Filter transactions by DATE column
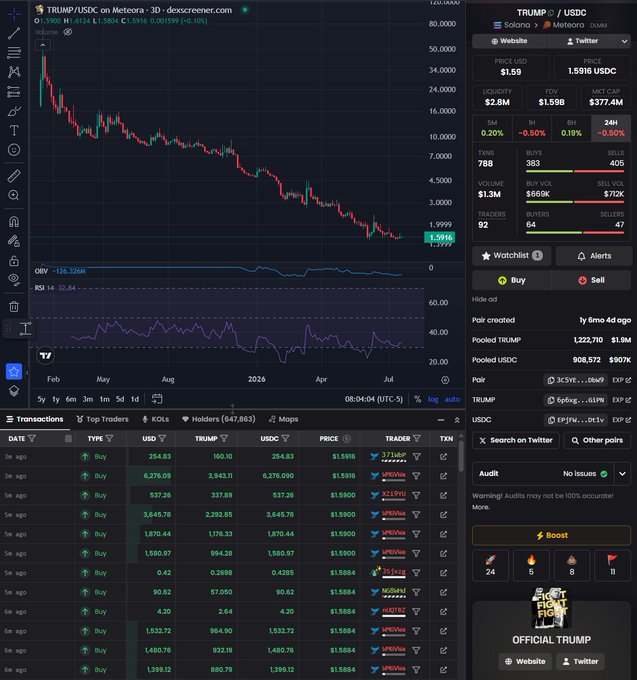The height and width of the screenshot is (680, 637). click(x=32, y=438)
